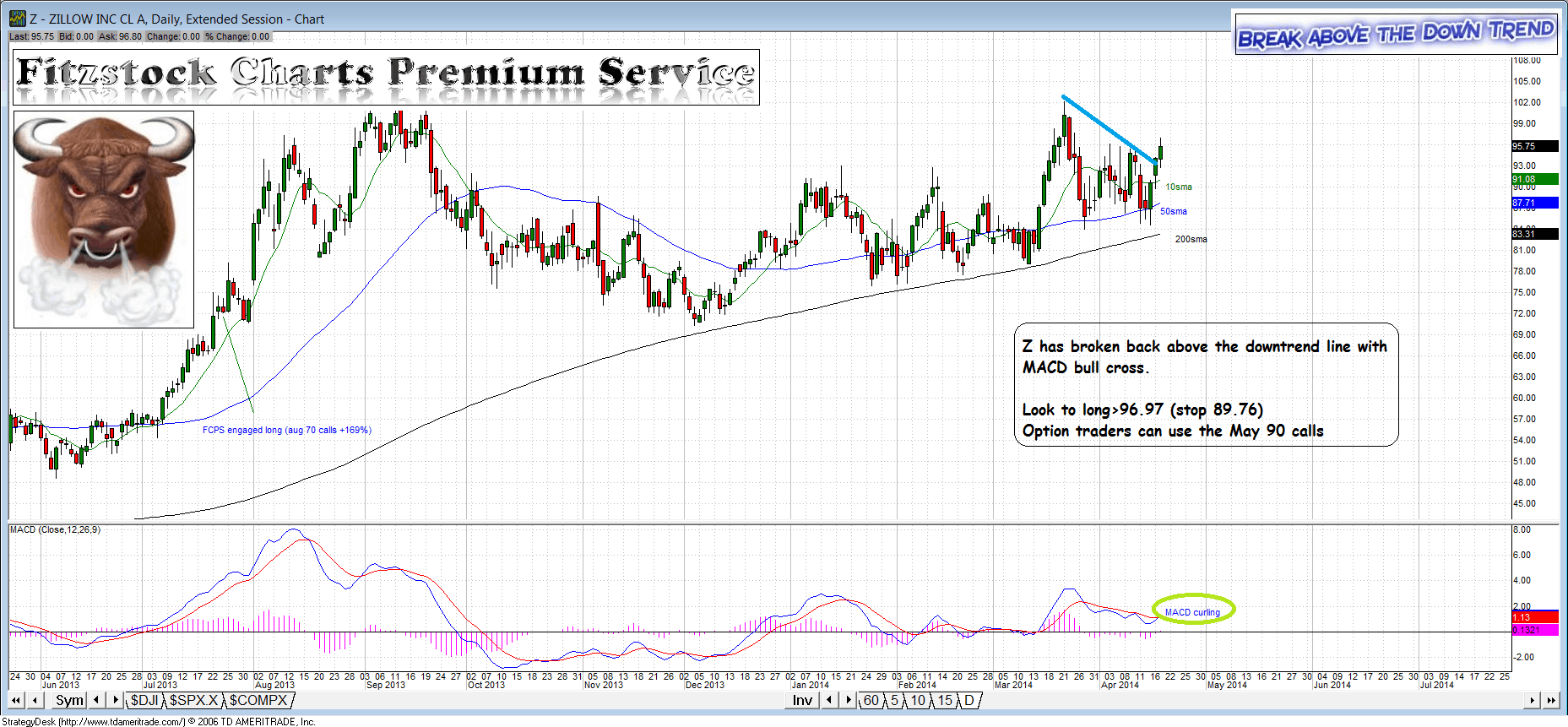This screenshot has width=1568, height=727.
Task: Click the Bid: 0.00 quote field
Action: click(x=77, y=36)
